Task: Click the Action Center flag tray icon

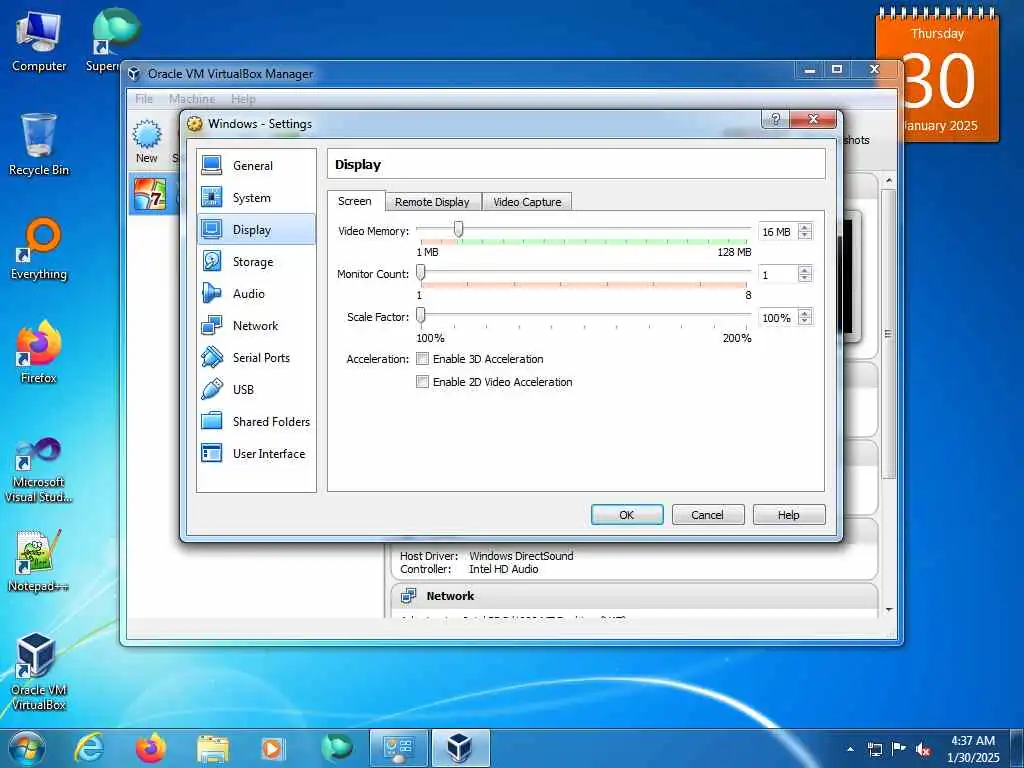Action: click(x=899, y=749)
